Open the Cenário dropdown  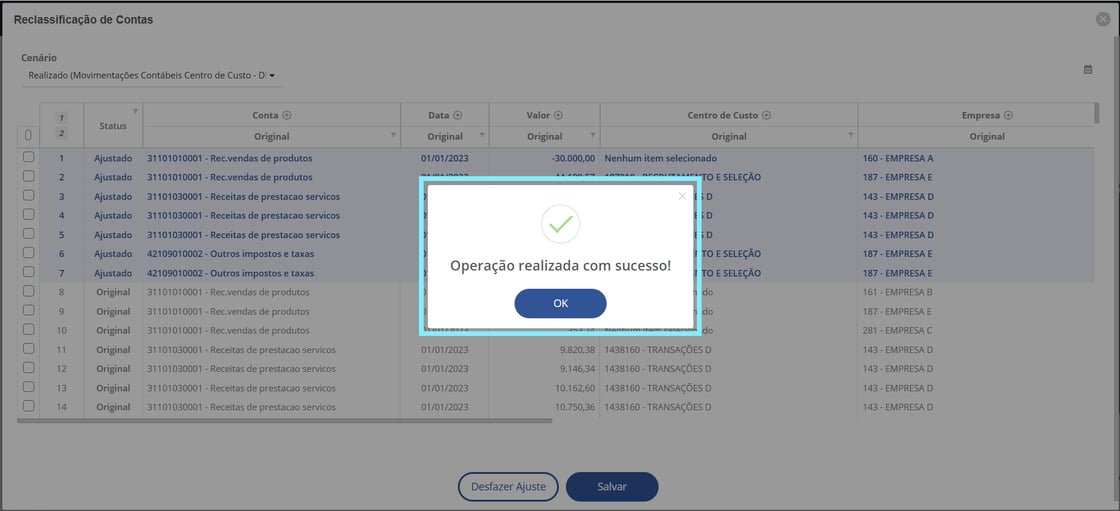coord(152,75)
